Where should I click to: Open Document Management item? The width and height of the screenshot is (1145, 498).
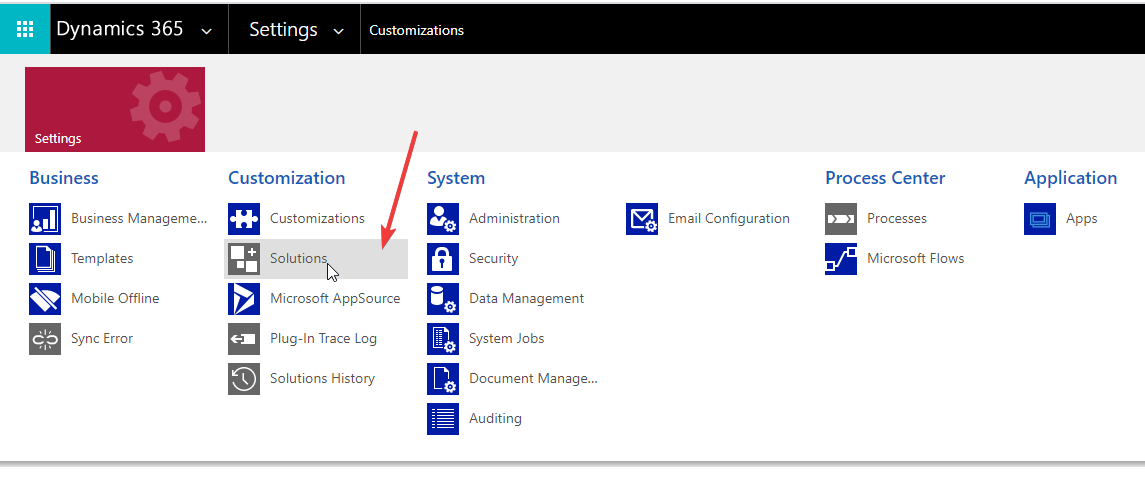pyautogui.click(x=534, y=378)
